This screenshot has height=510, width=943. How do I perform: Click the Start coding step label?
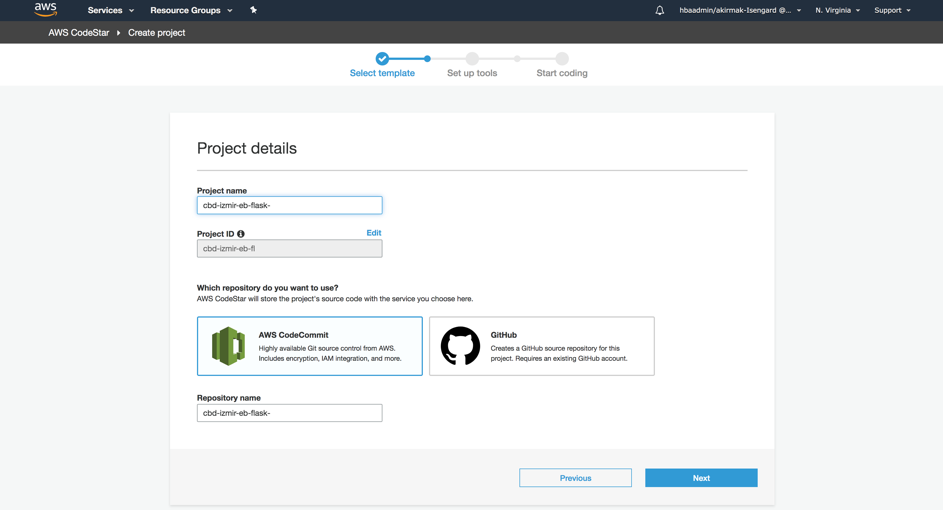562,73
